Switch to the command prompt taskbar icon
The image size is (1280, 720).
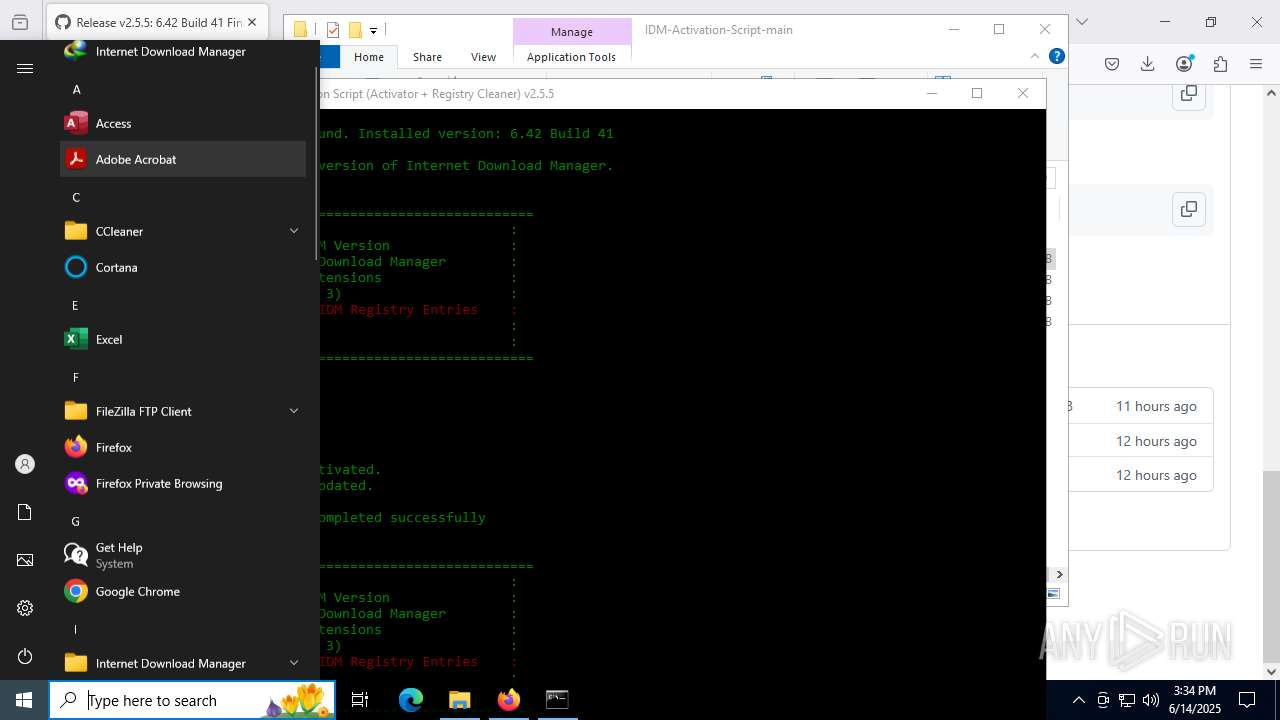point(557,700)
